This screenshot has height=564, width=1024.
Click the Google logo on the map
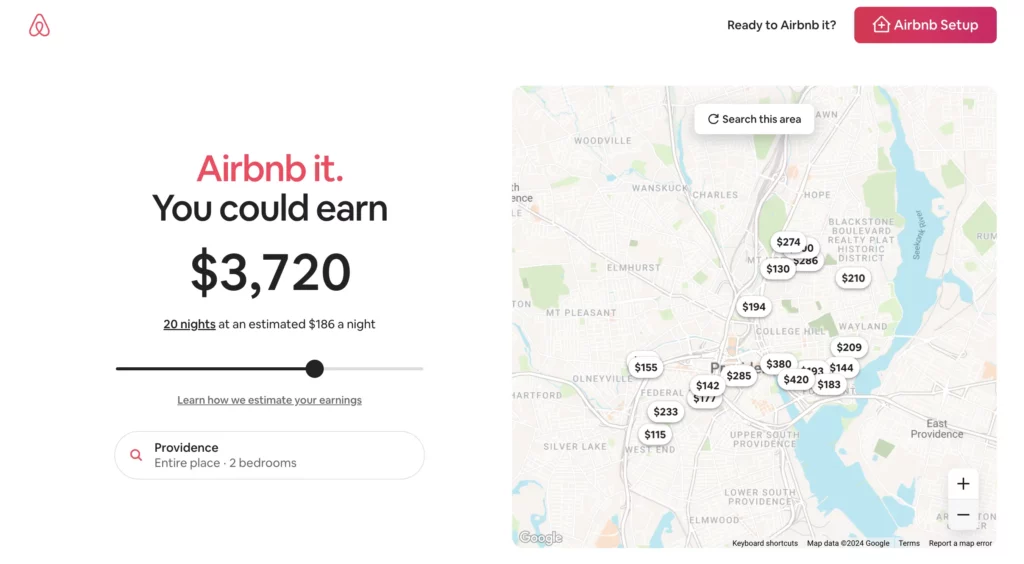pos(541,538)
